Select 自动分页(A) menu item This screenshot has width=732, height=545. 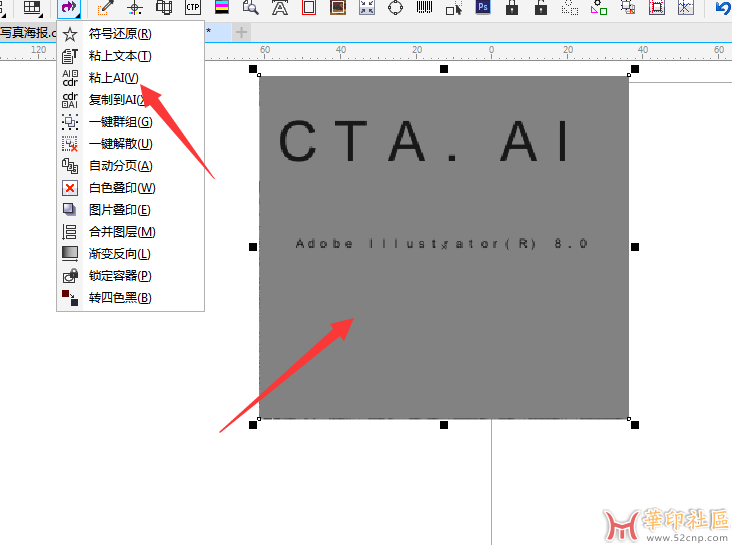pyautogui.click(x=130, y=165)
